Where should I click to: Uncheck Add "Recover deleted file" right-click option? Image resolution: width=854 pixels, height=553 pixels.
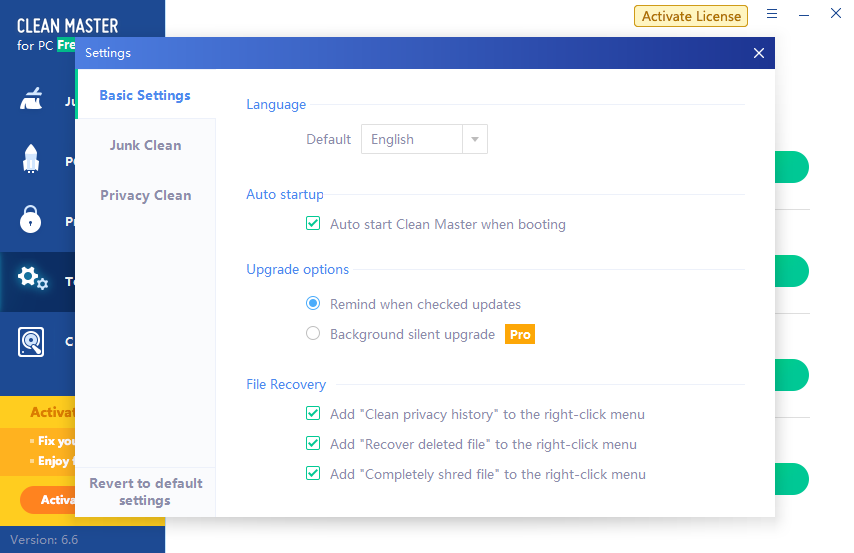[313, 443]
